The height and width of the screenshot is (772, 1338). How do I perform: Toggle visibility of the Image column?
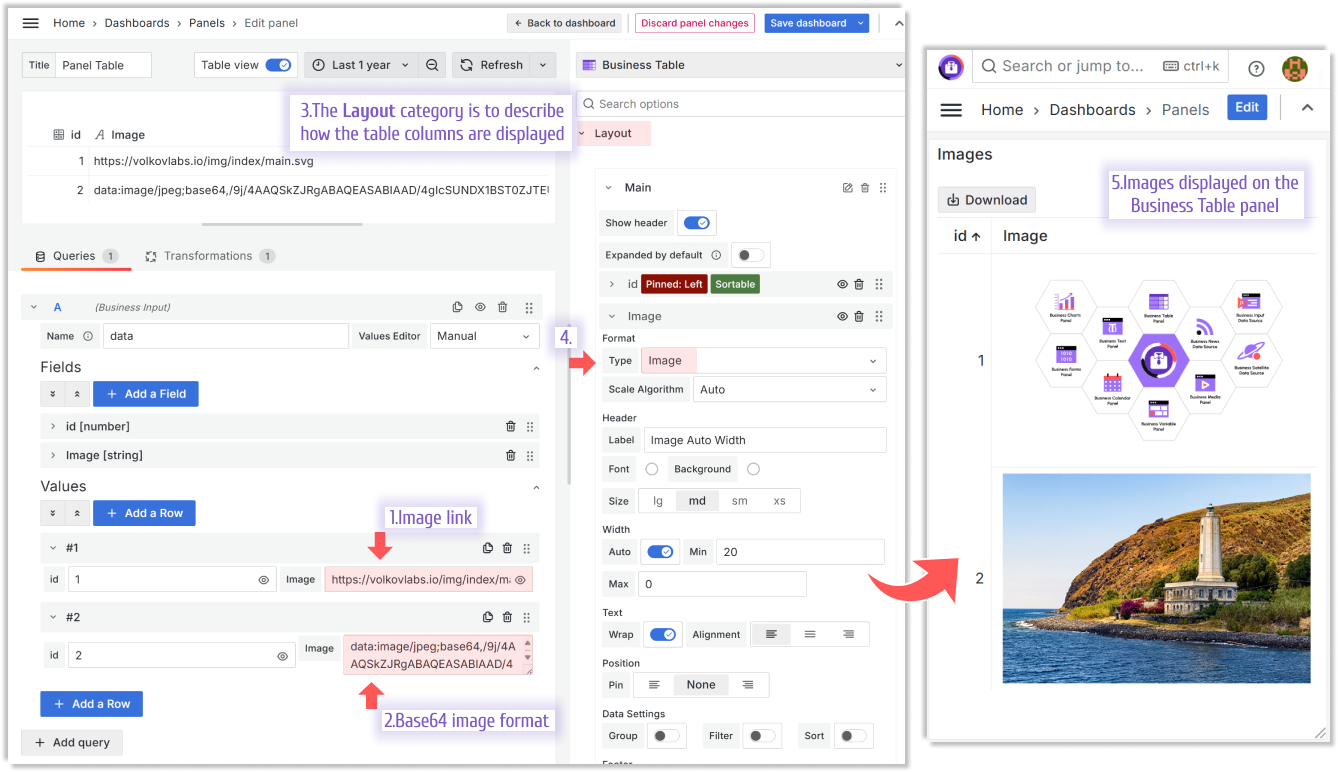[x=843, y=317]
